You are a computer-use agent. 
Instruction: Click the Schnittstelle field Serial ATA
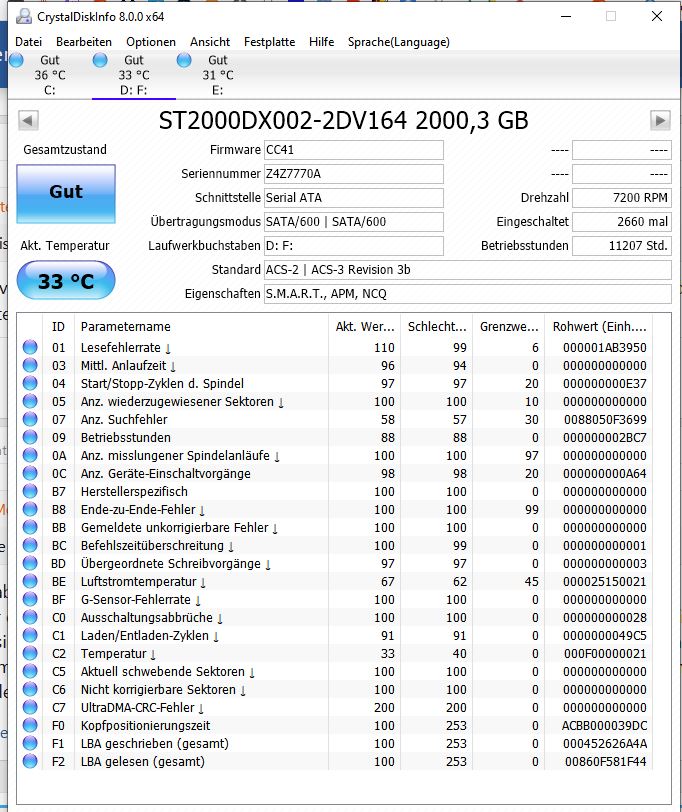point(354,197)
